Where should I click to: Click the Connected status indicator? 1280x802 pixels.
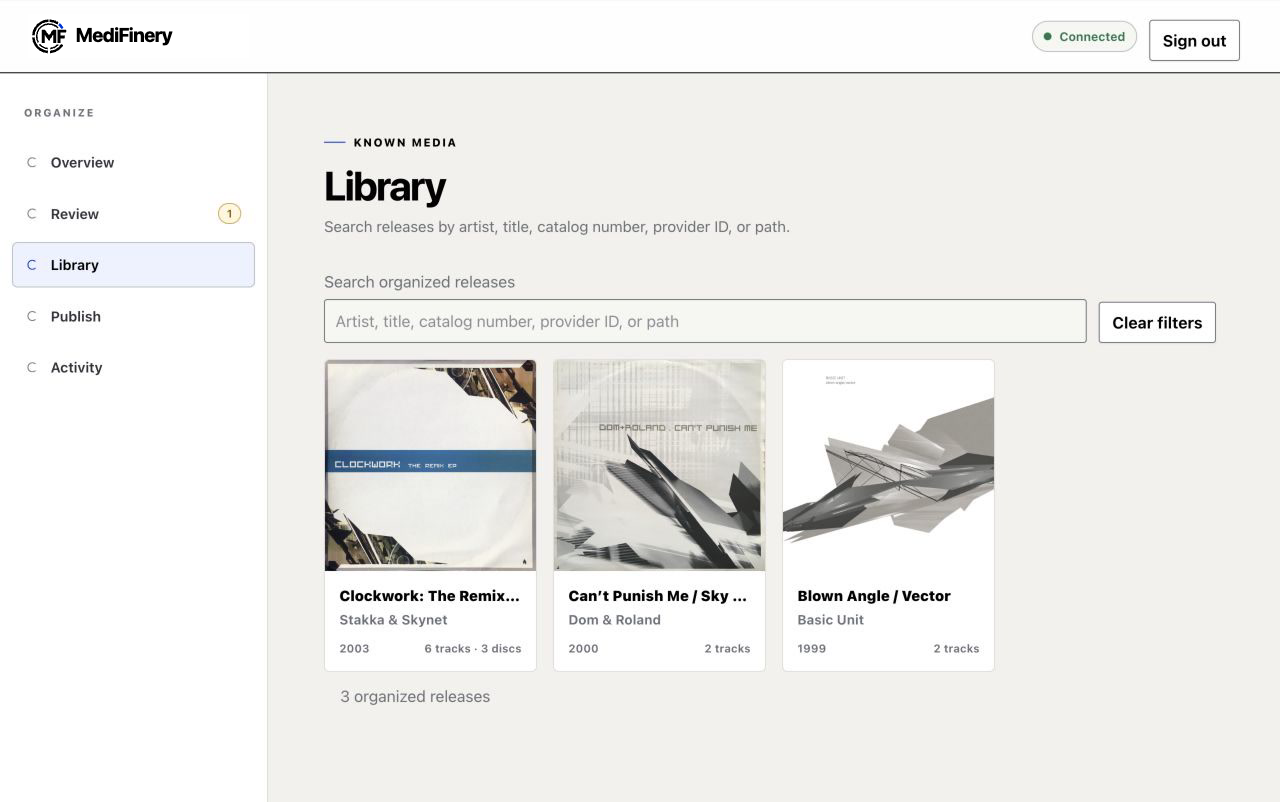[1084, 37]
